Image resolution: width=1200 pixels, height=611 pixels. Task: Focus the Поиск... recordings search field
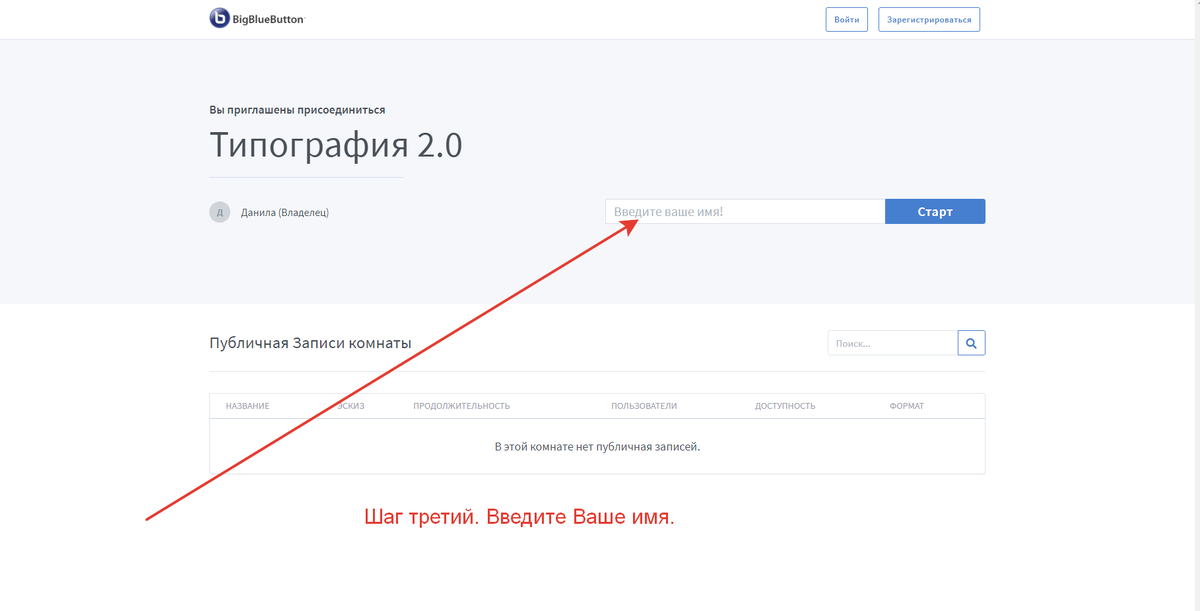pos(892,343)
